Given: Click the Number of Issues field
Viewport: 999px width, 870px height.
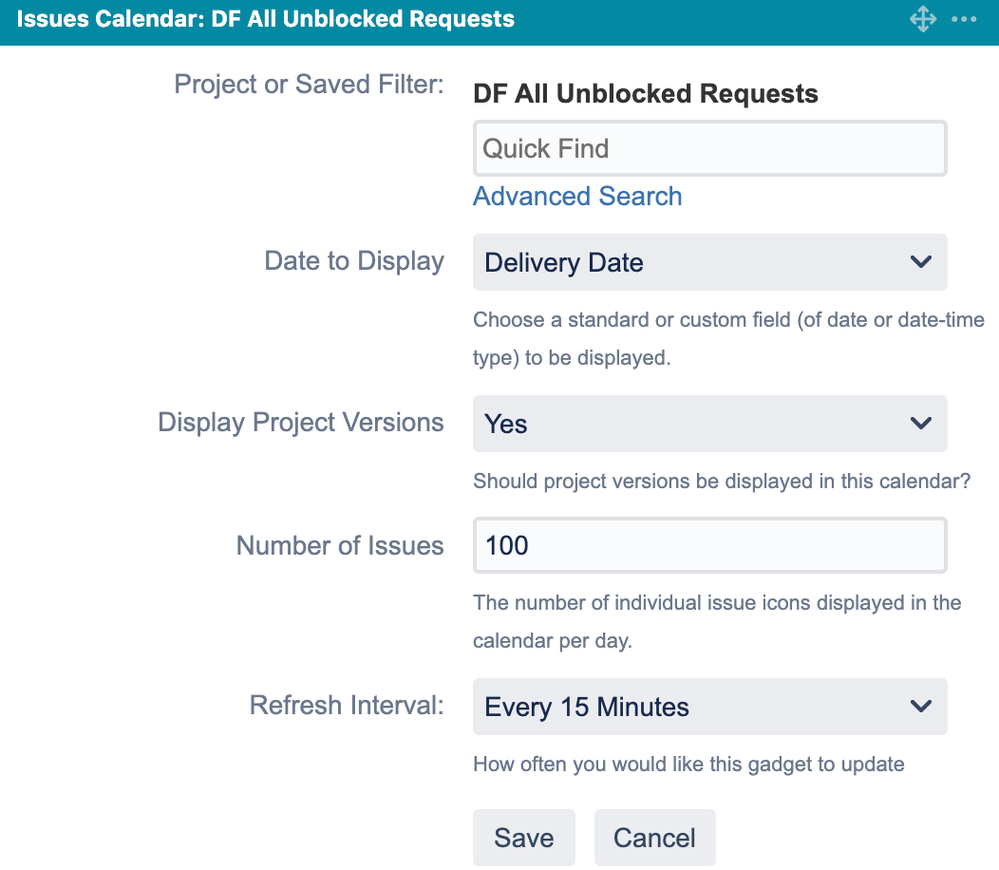Looking at the screenshot, I should [x=710, y=545].
